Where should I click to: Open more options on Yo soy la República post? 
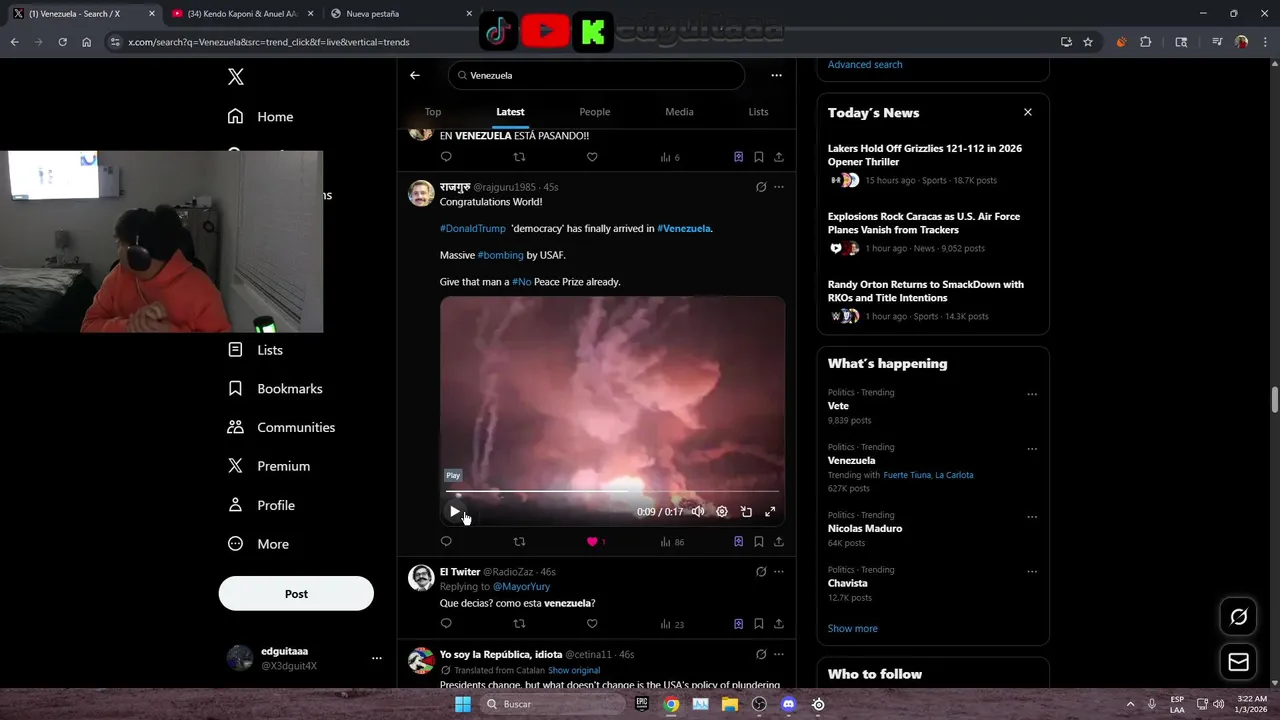779,654
